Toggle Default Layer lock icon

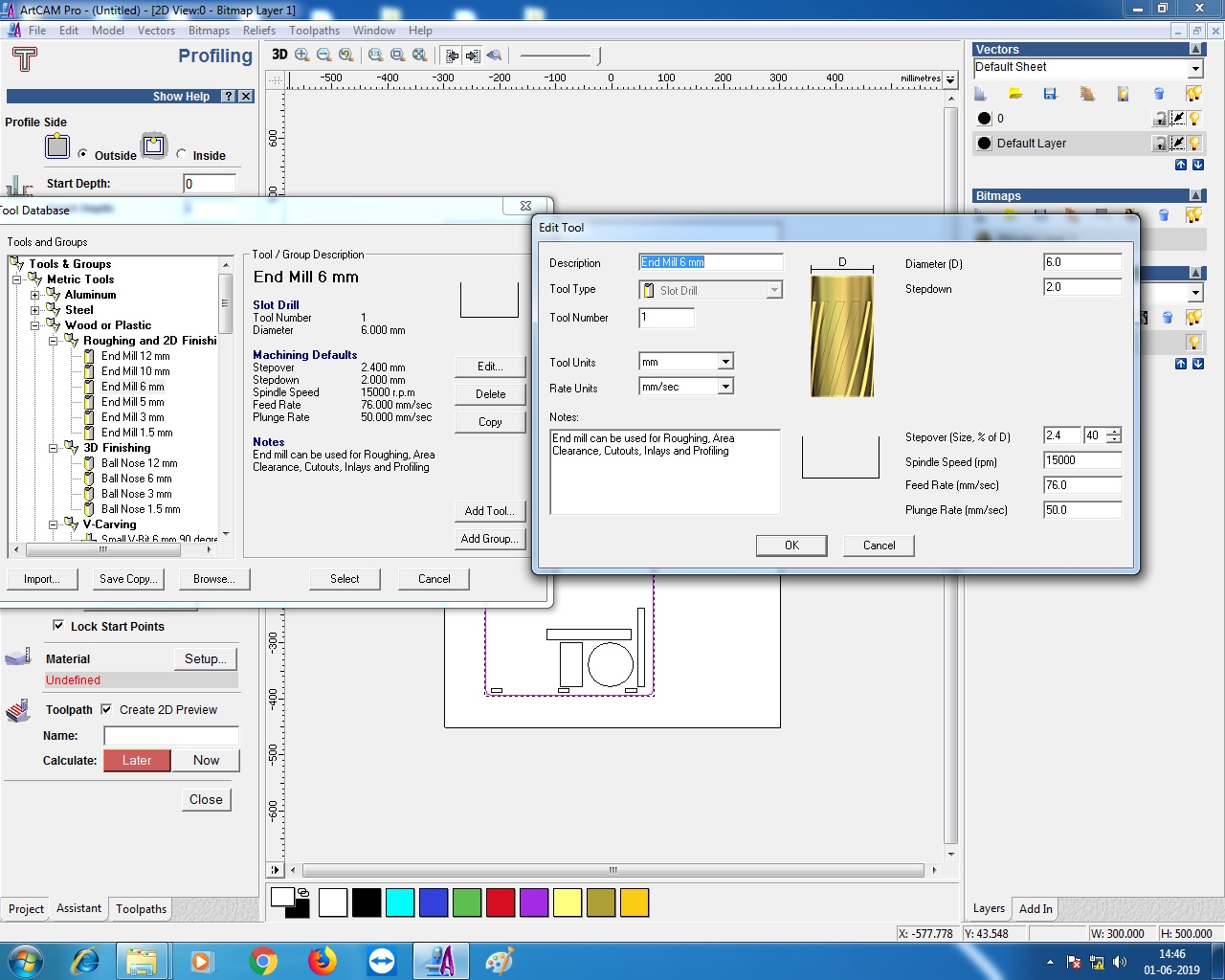1160,144
